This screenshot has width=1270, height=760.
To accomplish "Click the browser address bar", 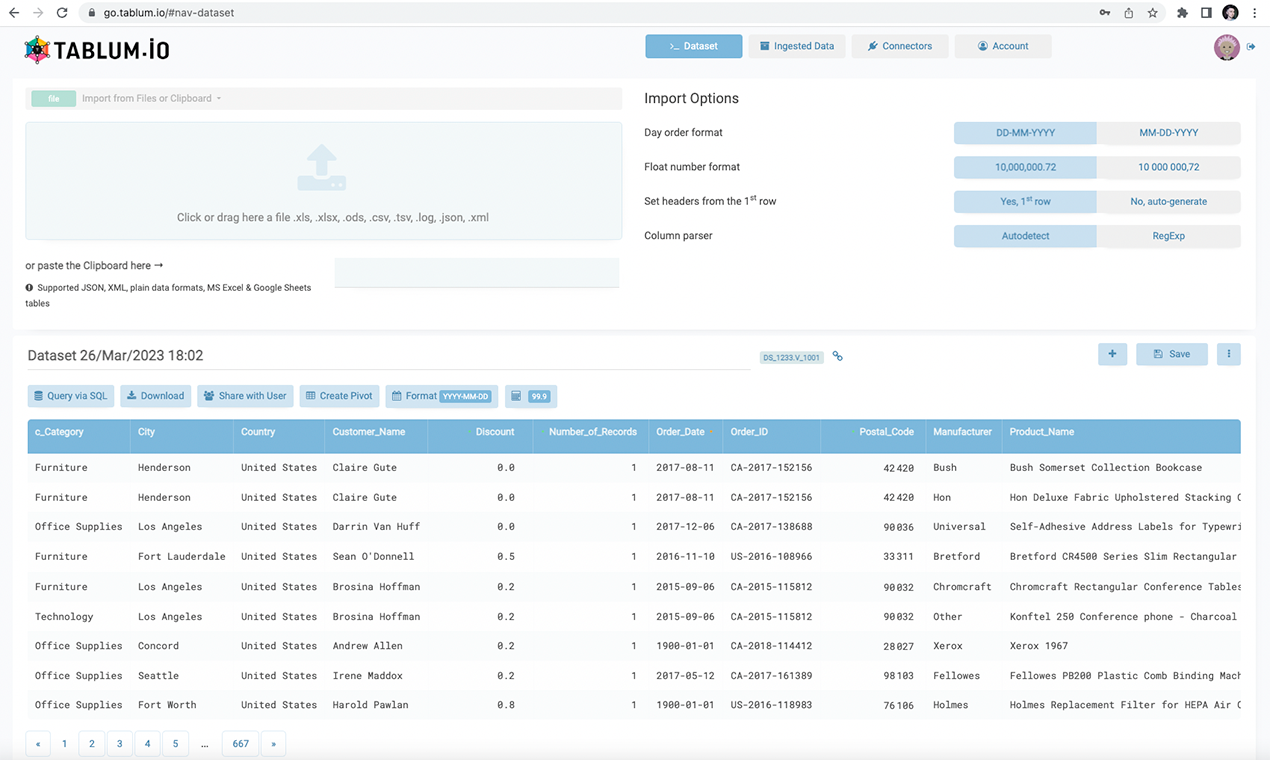I will pyautogui.click(x=590, y=13).
